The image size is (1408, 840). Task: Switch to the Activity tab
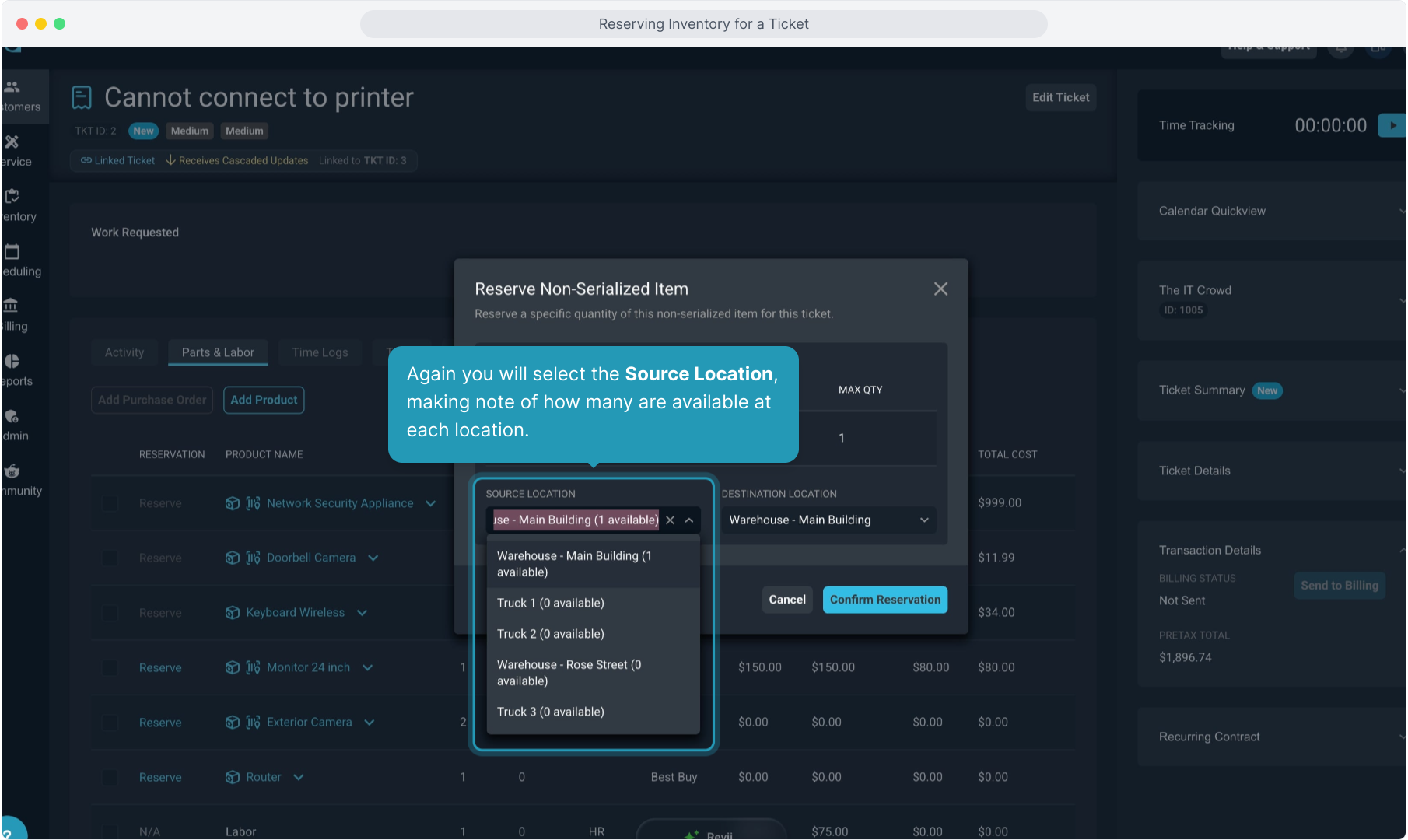tap(124, 352)
